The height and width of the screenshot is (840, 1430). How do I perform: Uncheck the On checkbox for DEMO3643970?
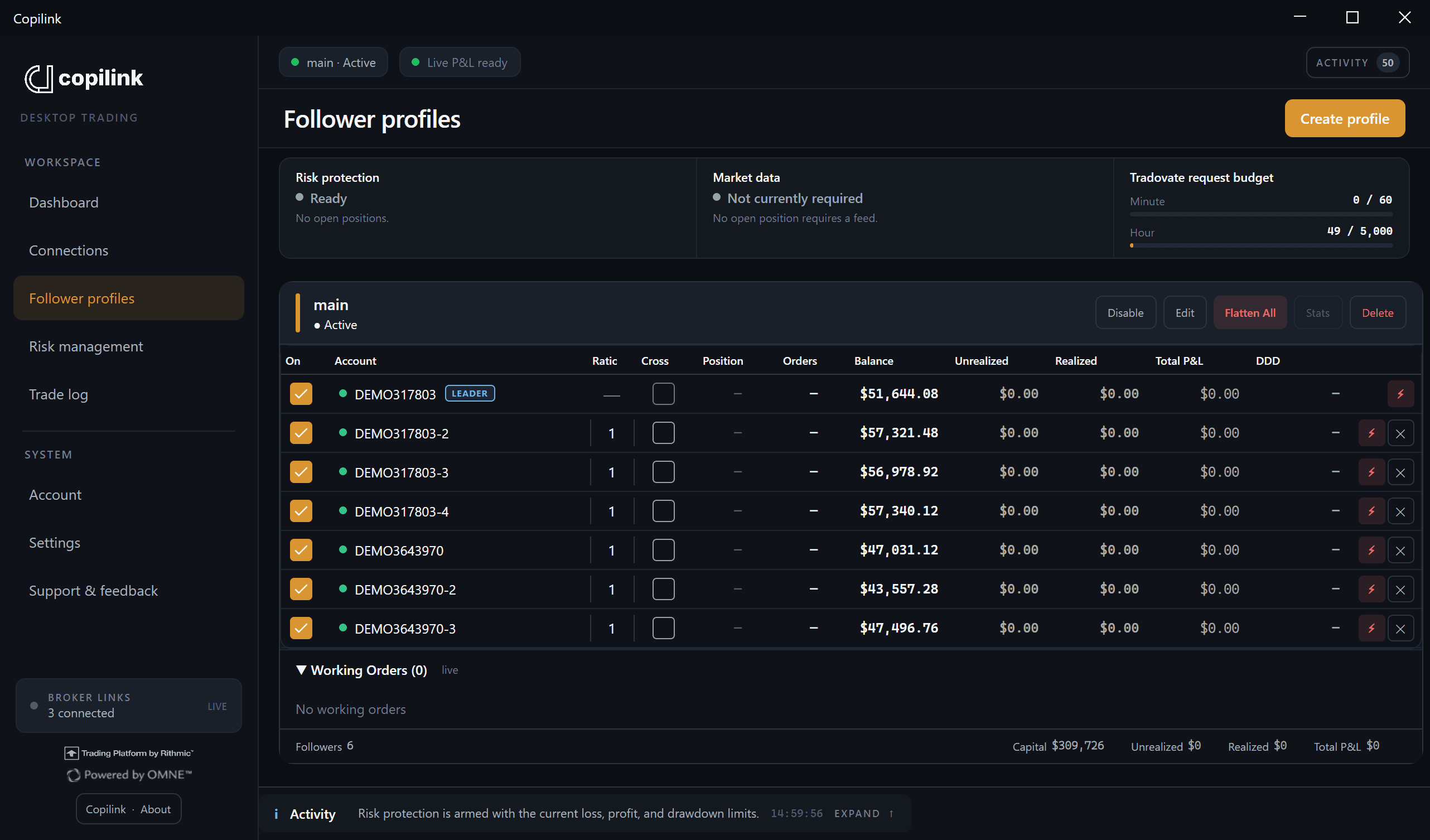301,551
